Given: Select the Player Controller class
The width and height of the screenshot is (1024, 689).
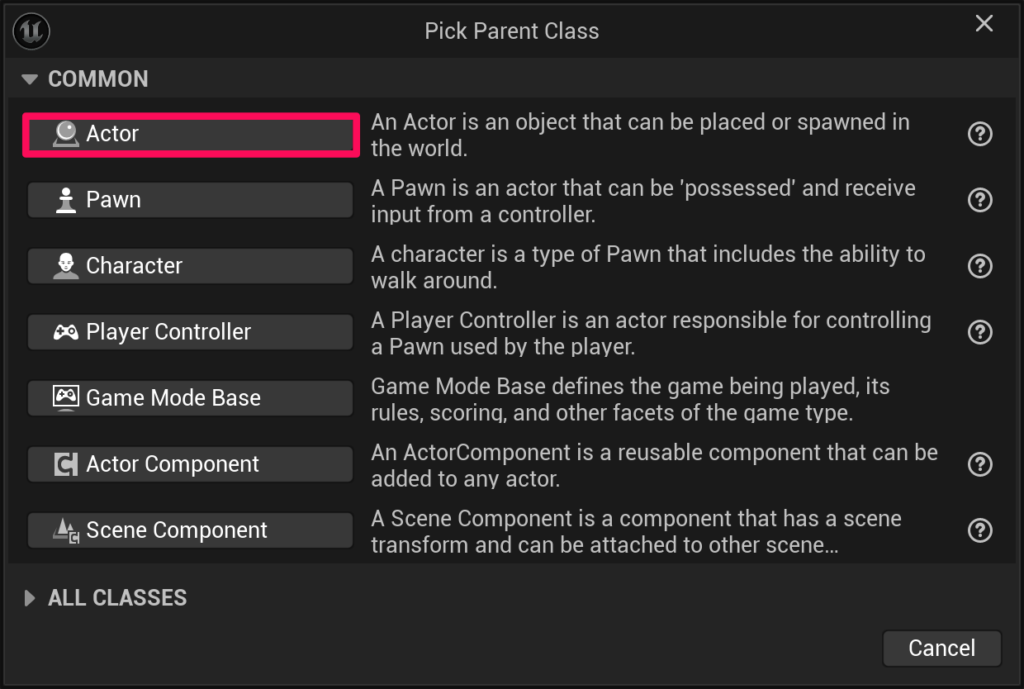Looking at the screenshot, I should tap(190, 332).
